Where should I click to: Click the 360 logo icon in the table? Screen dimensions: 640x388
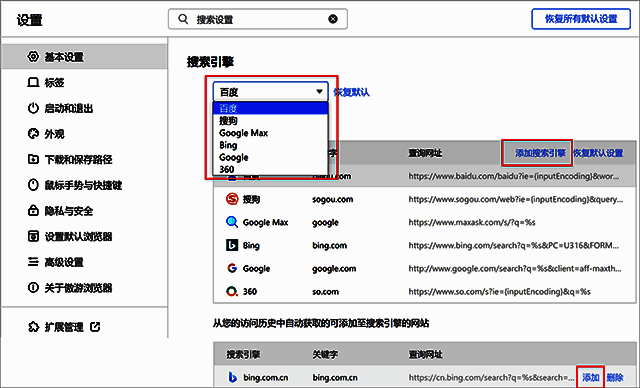[x=232, y=291]
